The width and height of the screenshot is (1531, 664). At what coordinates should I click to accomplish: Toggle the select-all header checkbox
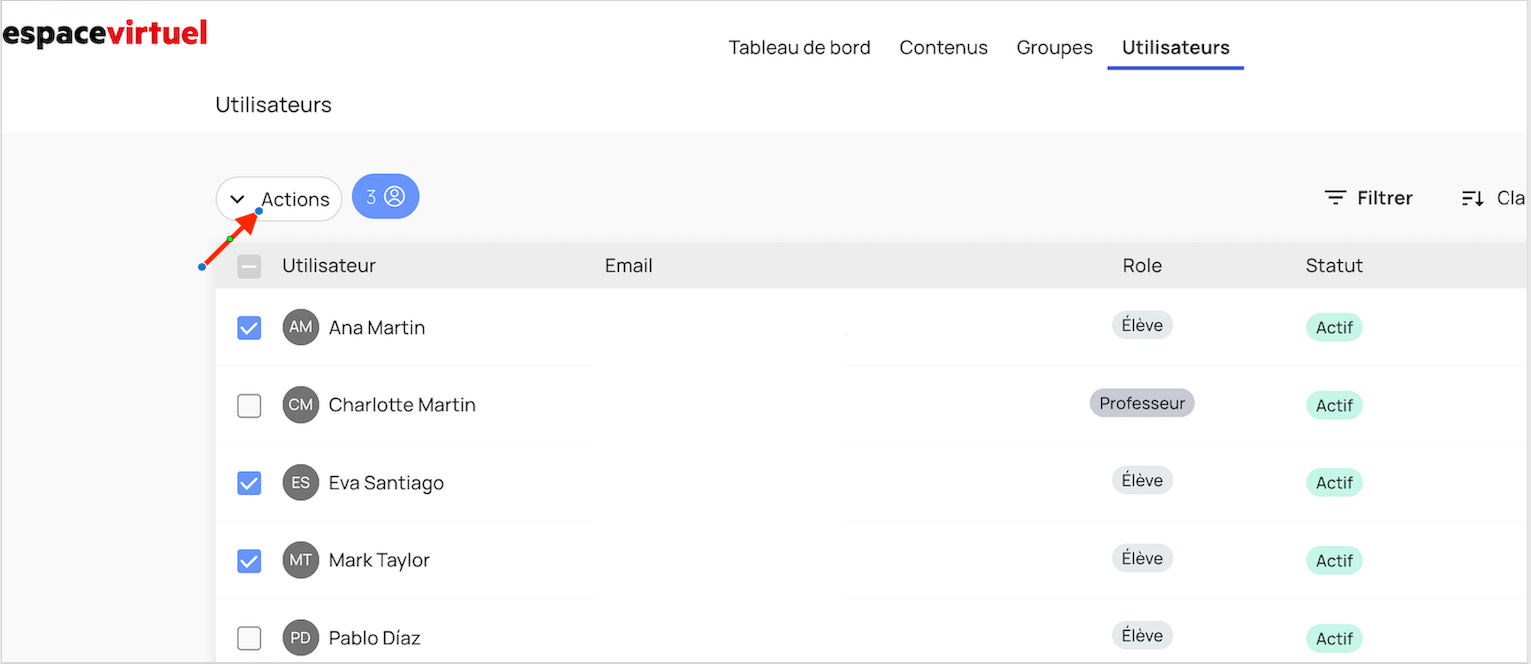[x=249, y=266]
